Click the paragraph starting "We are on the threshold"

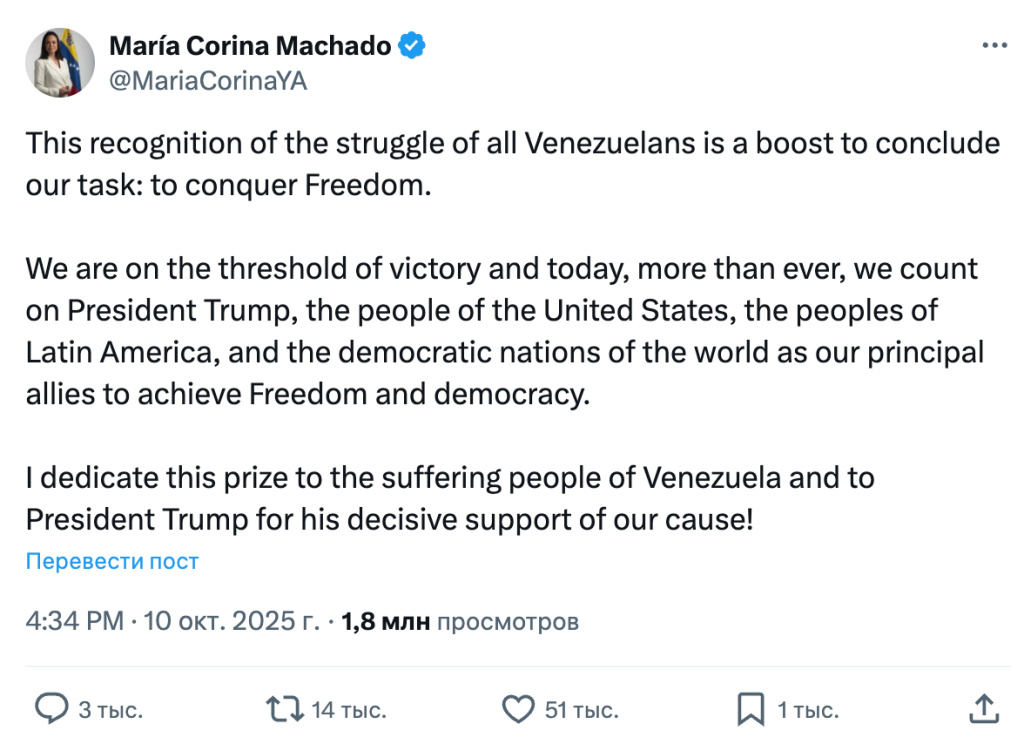click(505, 331)
